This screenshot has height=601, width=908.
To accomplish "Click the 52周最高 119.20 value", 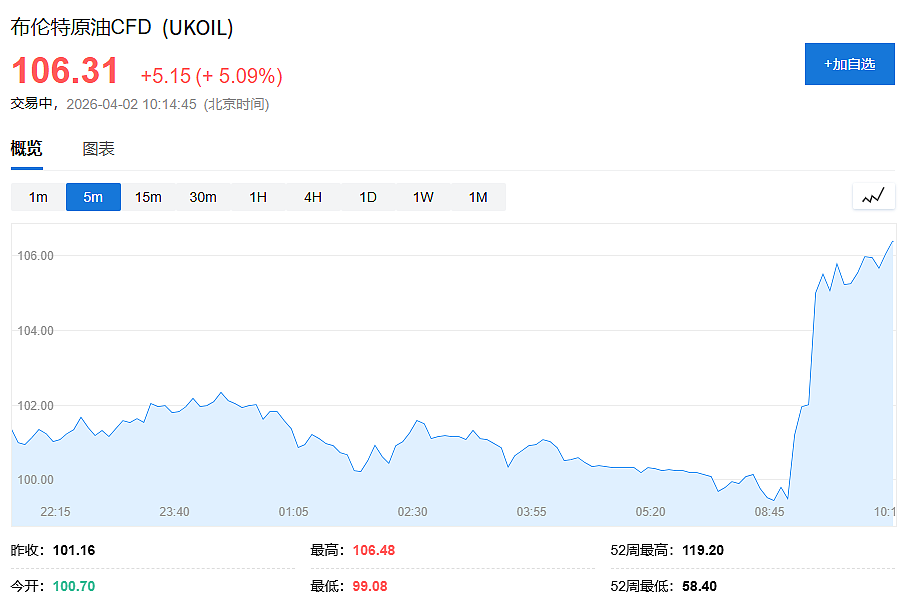I will [x=703, y=550].
